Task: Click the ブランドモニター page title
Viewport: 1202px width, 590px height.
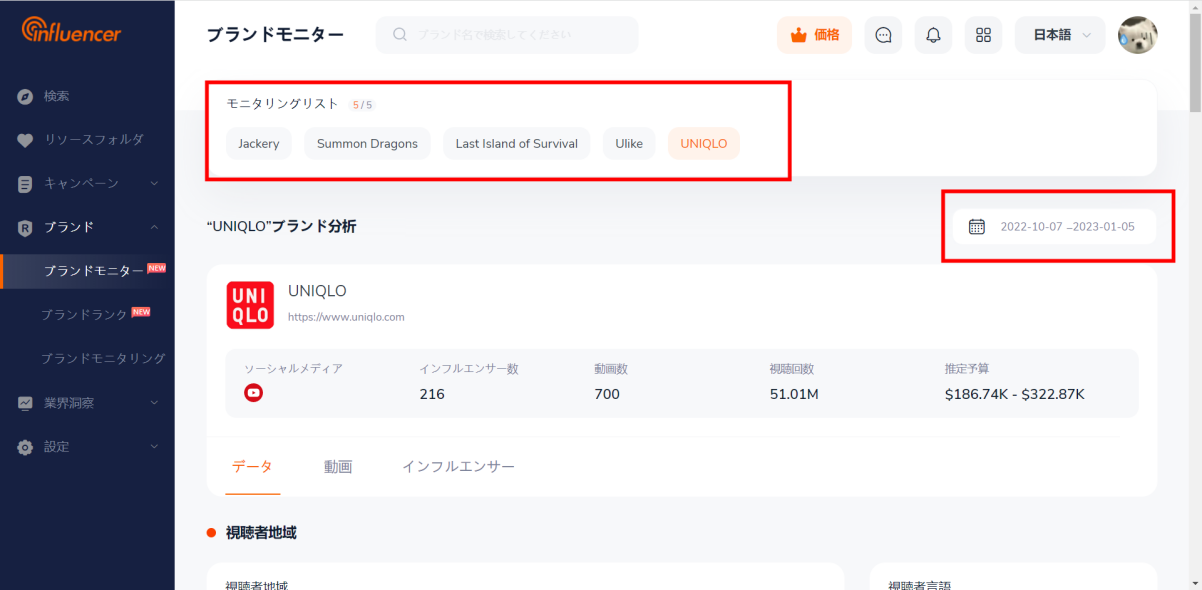Action: [x=275, y=35]
